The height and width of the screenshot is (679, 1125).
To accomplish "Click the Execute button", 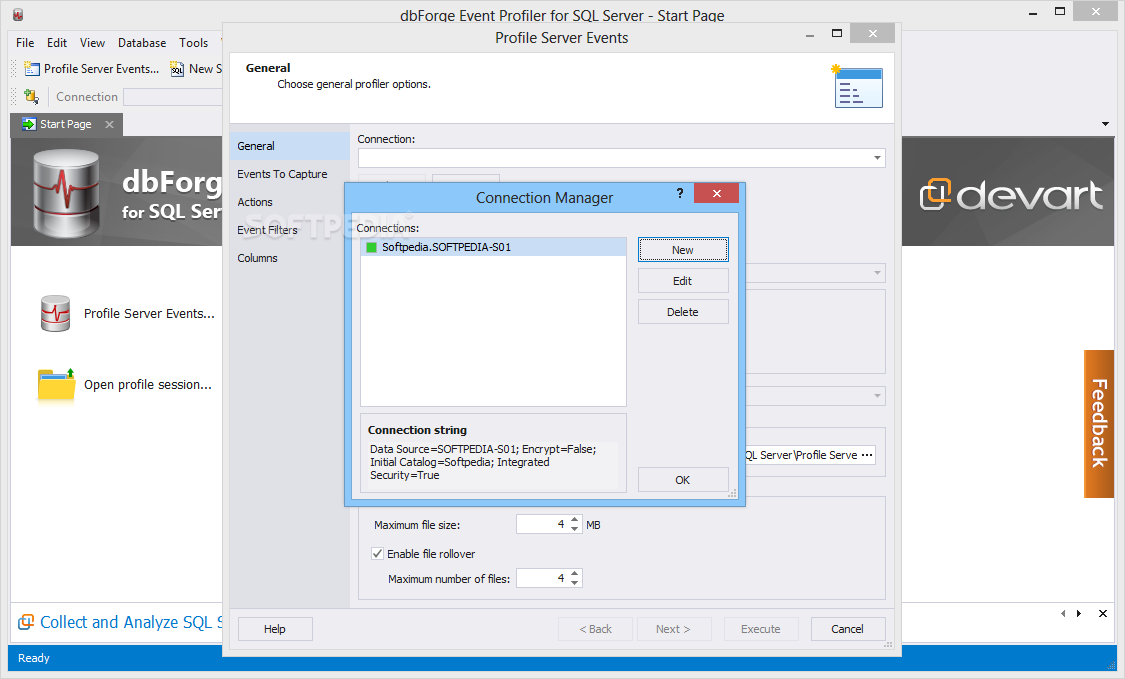I will click(x=761, y=629).
